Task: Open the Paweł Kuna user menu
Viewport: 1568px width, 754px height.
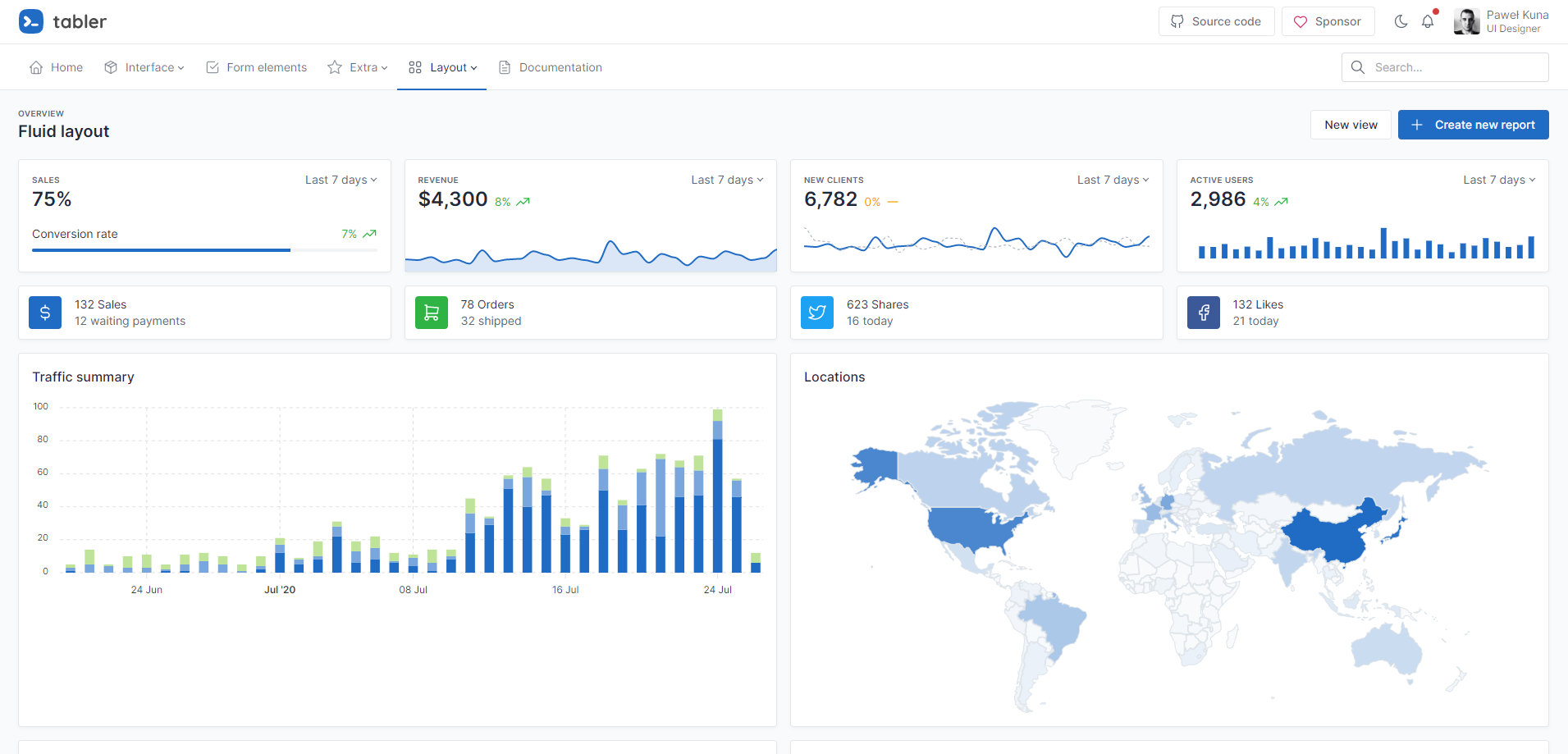Action: pos(1501,21)
